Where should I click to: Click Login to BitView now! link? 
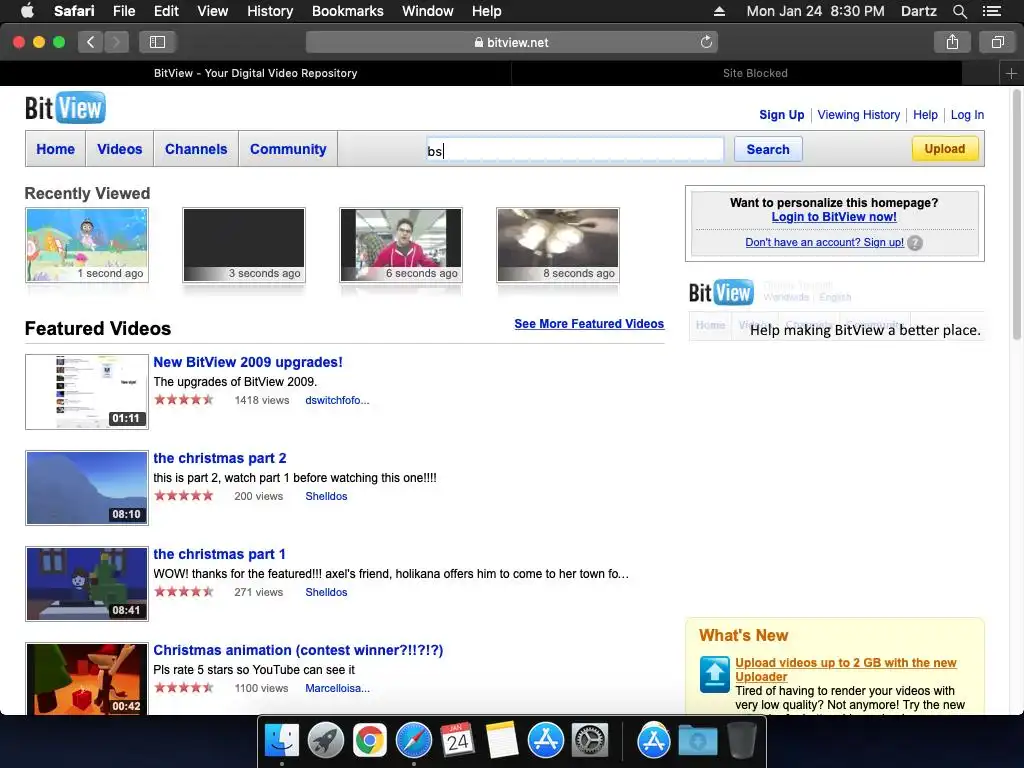pyautogui.click(x=834, y=217)
